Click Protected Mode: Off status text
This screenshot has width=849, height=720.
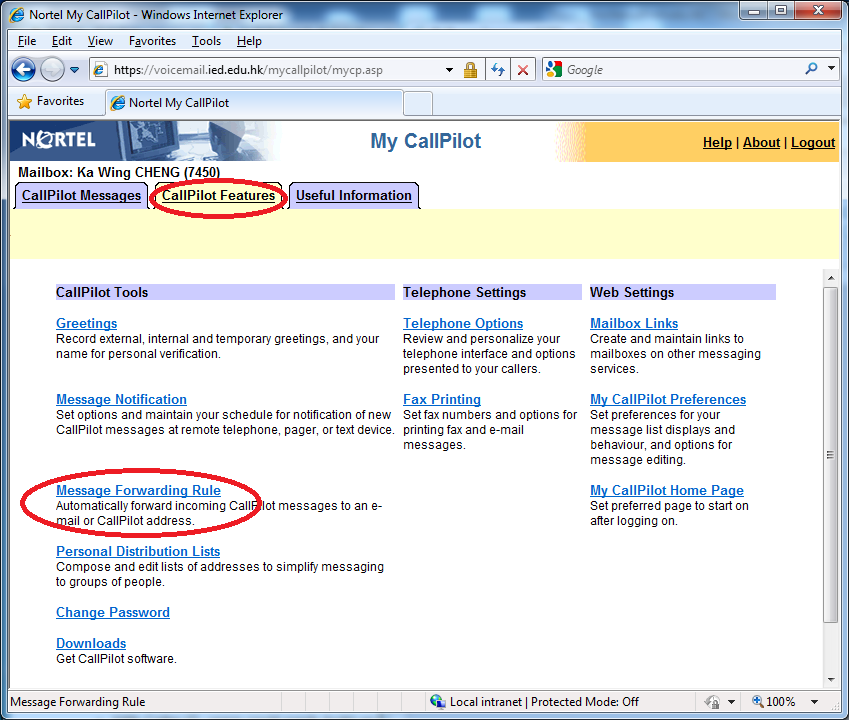point(585,702)
